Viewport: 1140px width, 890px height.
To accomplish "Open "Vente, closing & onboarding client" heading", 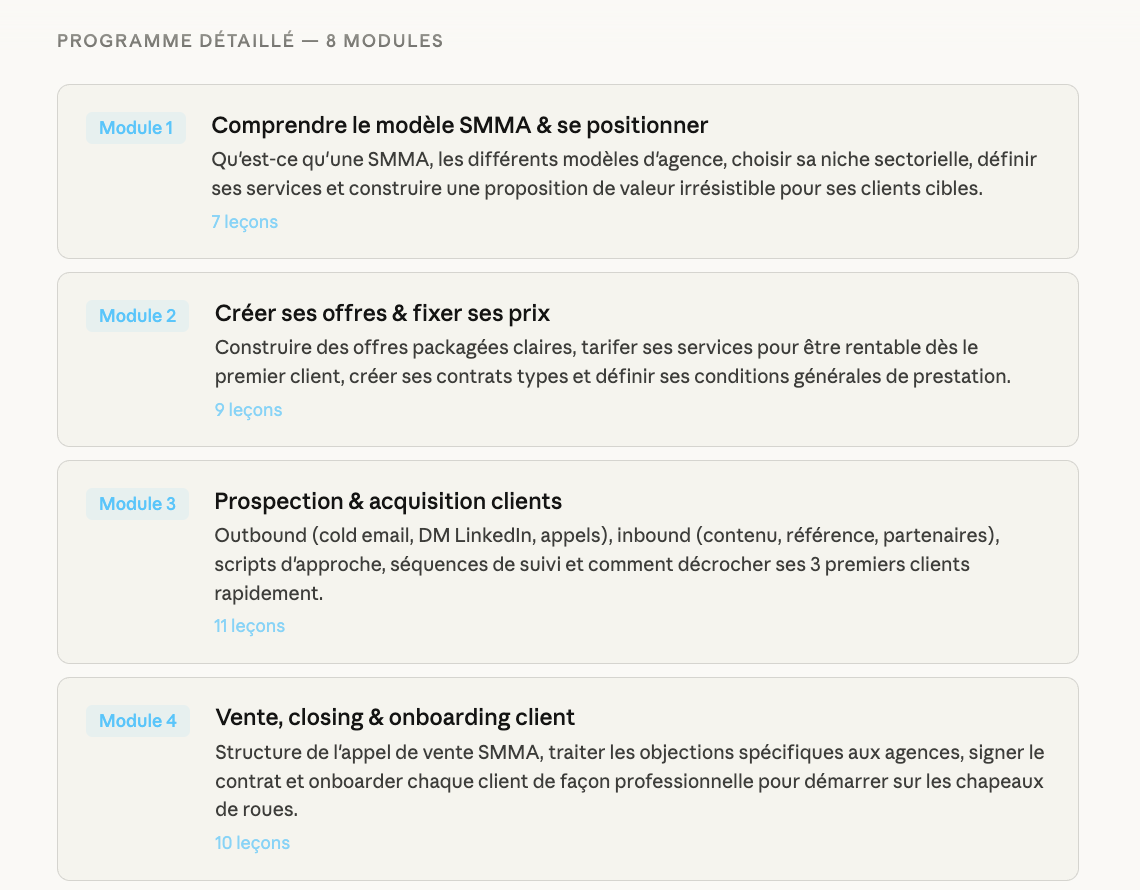I will click(x=395, y=717).
